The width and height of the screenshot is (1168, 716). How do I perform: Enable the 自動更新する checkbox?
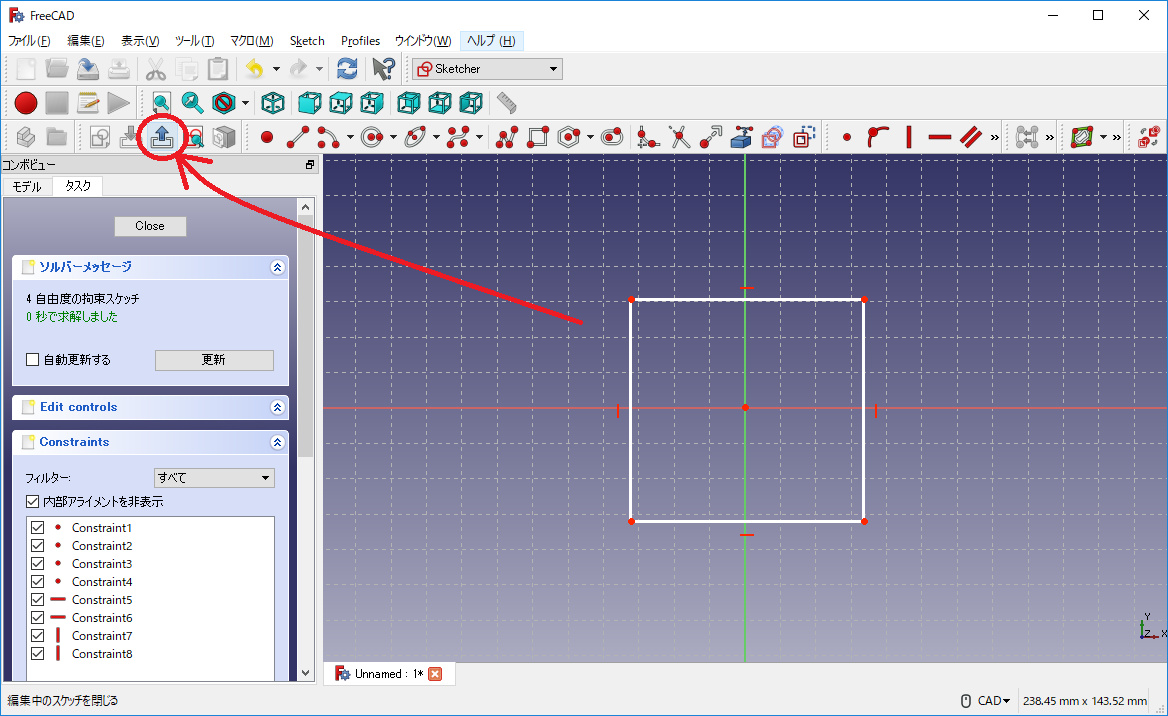click(32, 360)
